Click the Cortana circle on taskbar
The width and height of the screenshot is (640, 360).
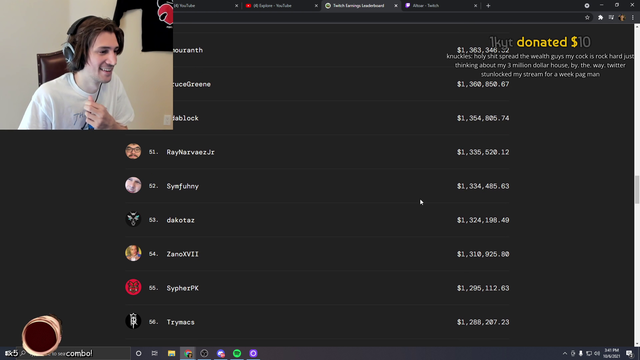138,353
